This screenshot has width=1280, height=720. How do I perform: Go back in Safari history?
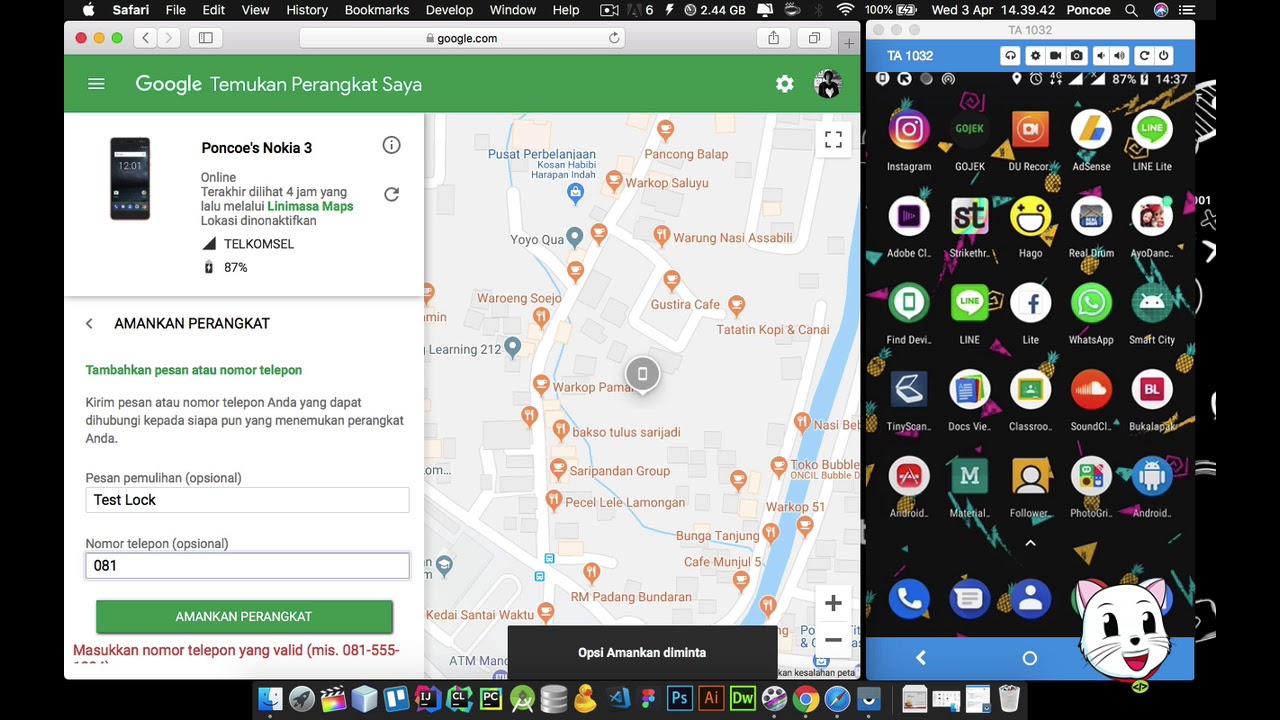pos(145,38)
